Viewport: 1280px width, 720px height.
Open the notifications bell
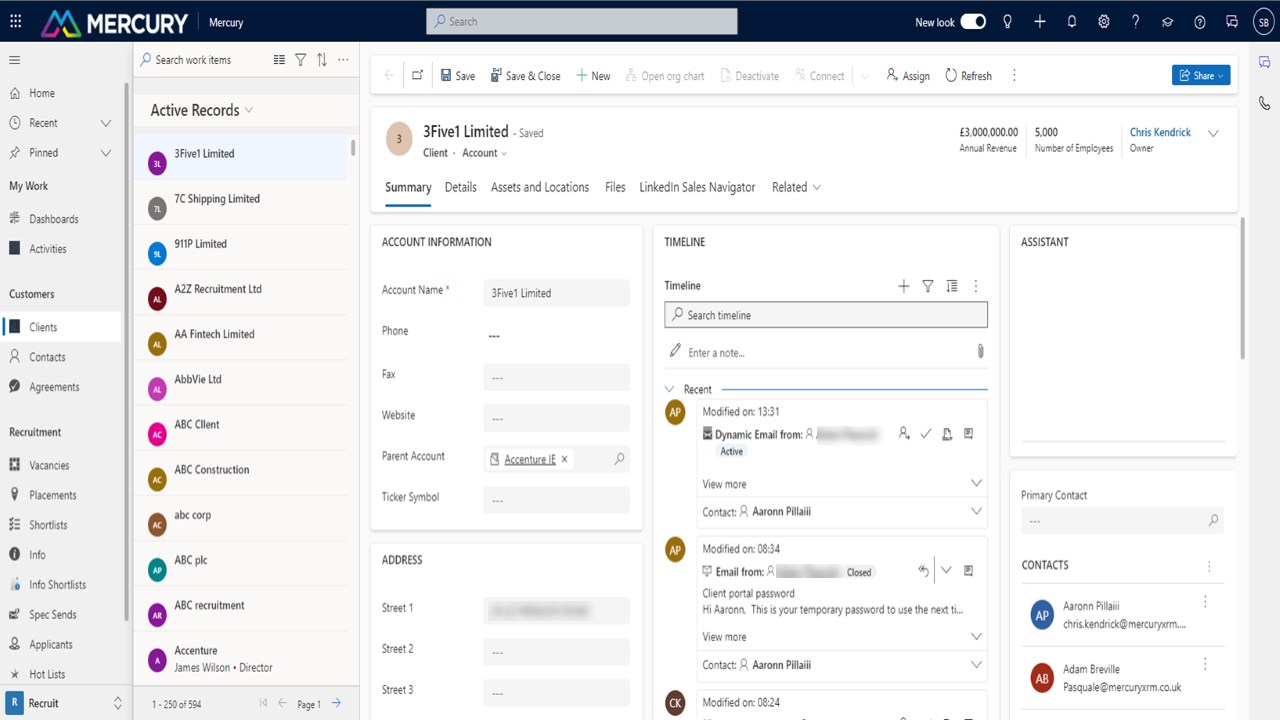pos(1072,22)
